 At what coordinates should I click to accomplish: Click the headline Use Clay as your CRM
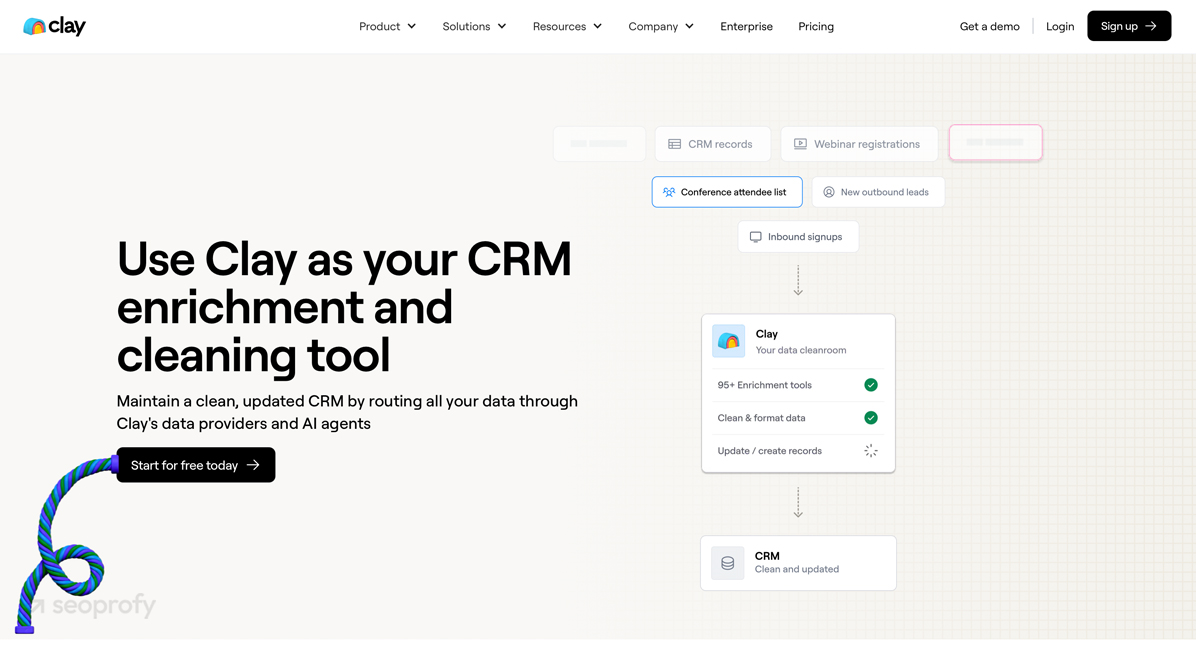344,306
